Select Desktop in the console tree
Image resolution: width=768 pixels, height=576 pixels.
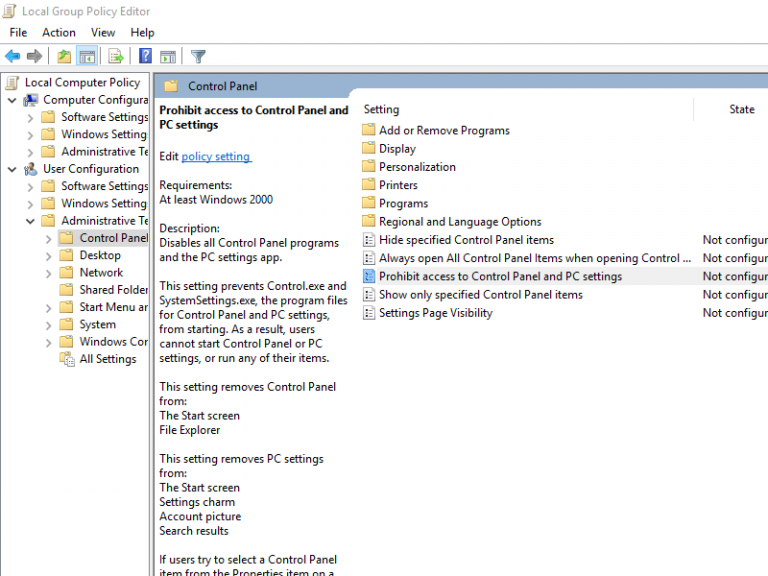tap(100, 255)
